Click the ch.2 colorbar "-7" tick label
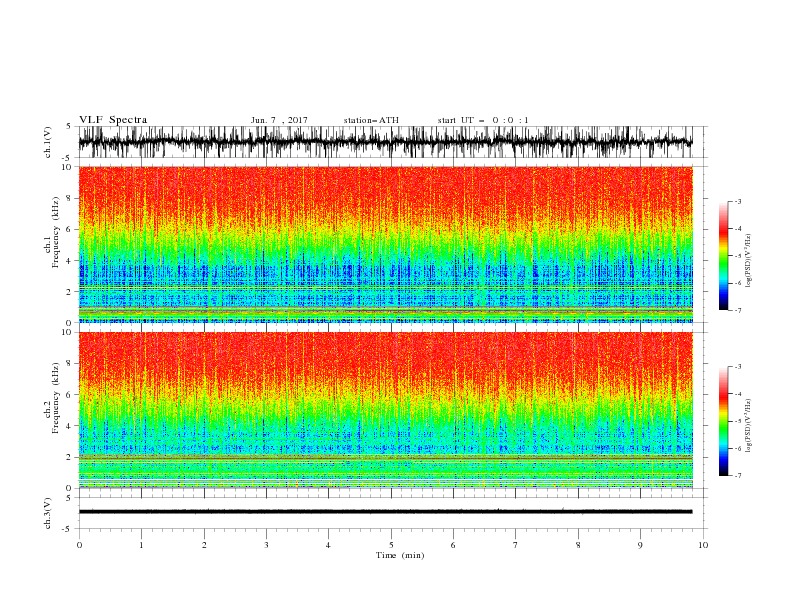This screenshot has width=792, height=612. click(738, 475)
